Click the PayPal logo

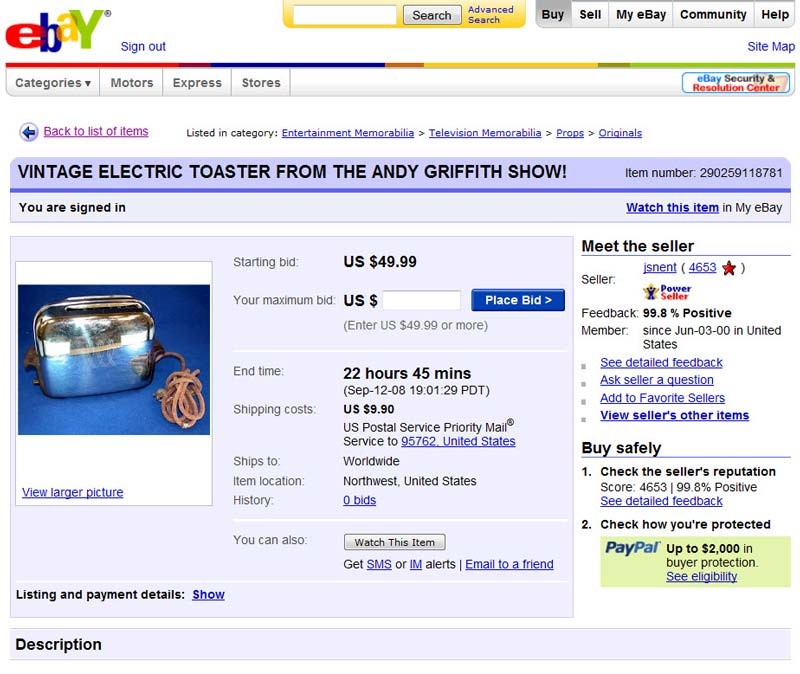[633, 548]
